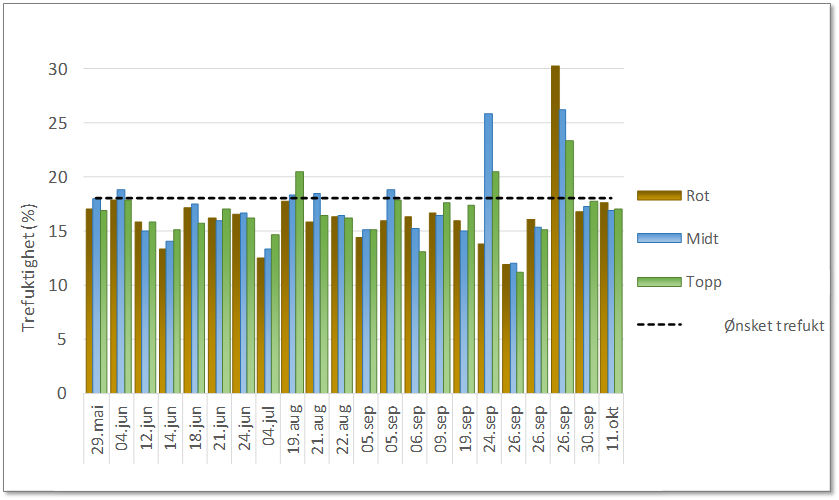Click the 19.sep date label
The width and height of the screenshot is (839, 500).
[464, 429]
